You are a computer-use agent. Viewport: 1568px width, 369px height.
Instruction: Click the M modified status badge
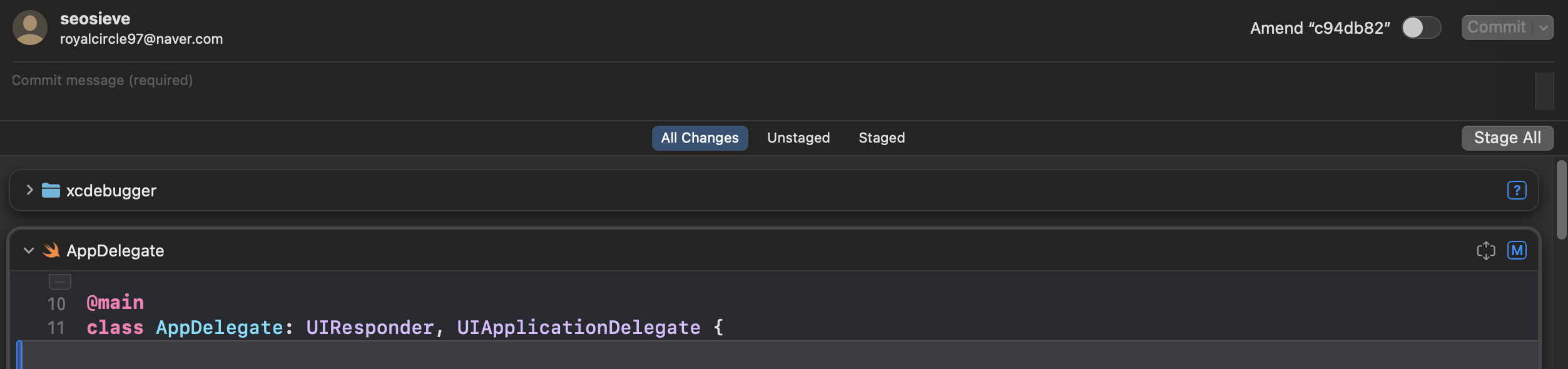(x=1517, y=250)
